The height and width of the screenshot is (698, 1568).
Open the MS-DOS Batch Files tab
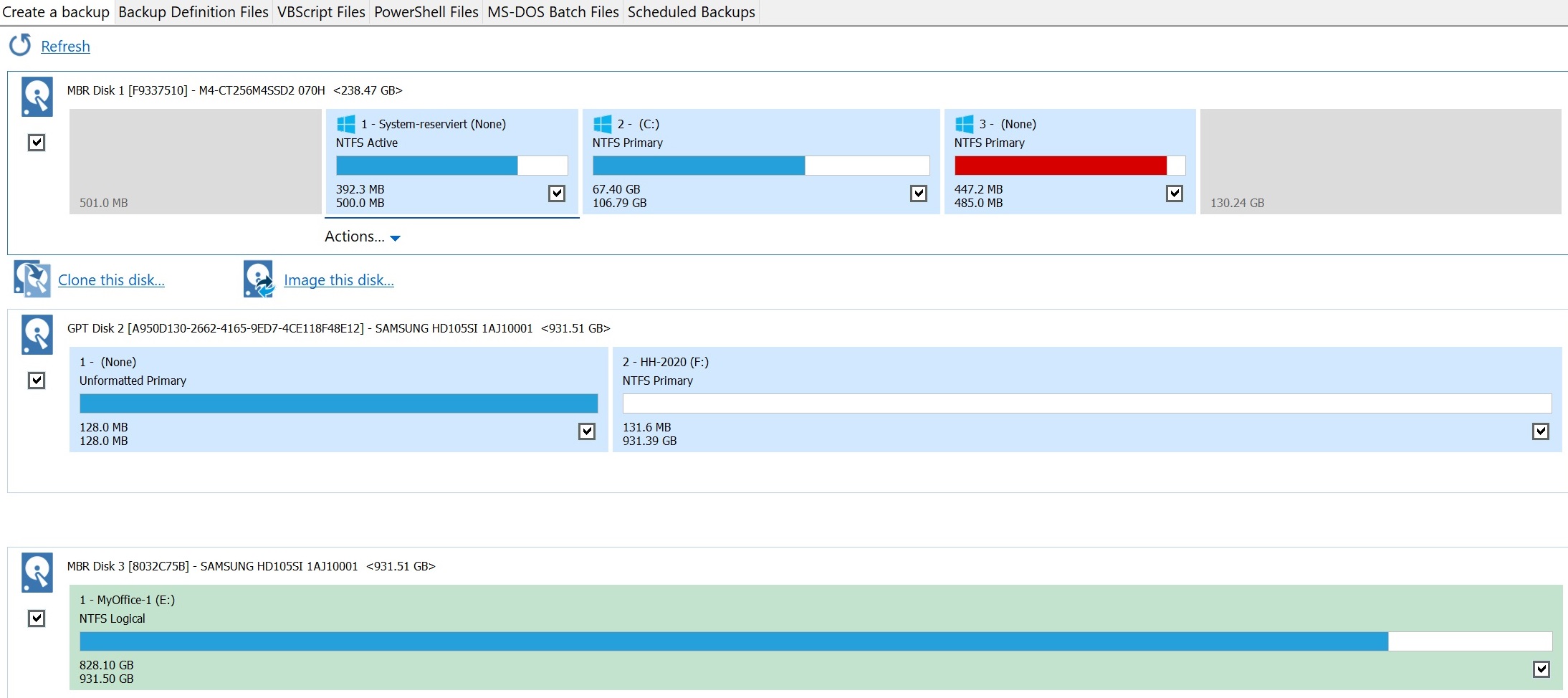tap(553, 12)
